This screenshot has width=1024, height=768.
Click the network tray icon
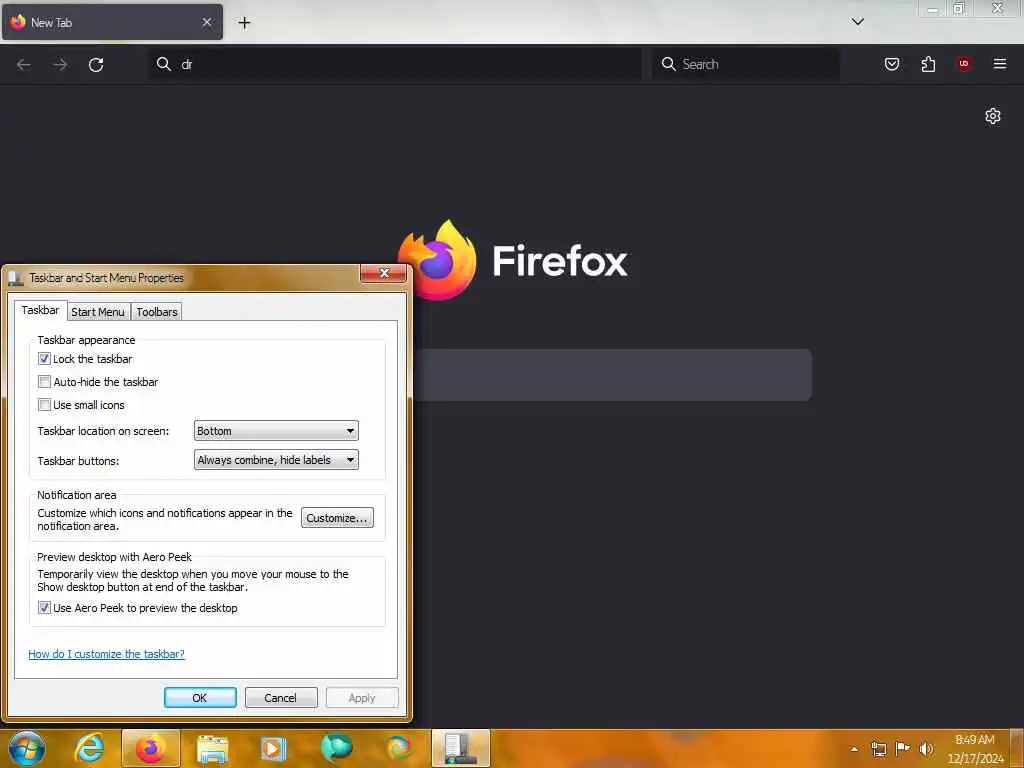coord(879,749)
